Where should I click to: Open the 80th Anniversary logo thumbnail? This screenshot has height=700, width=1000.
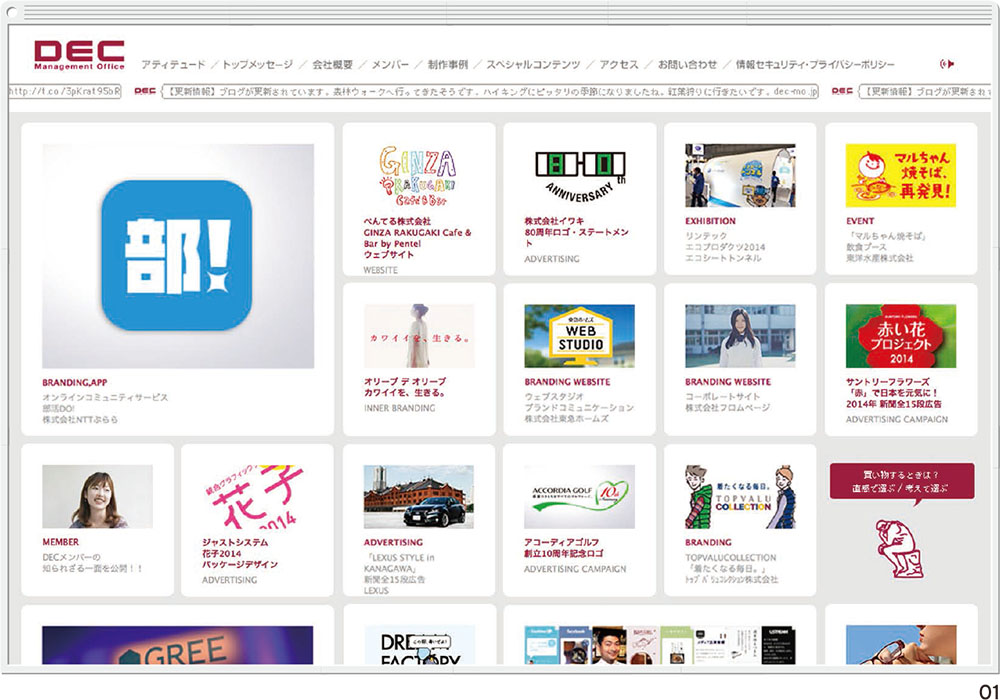pos(580,175)
